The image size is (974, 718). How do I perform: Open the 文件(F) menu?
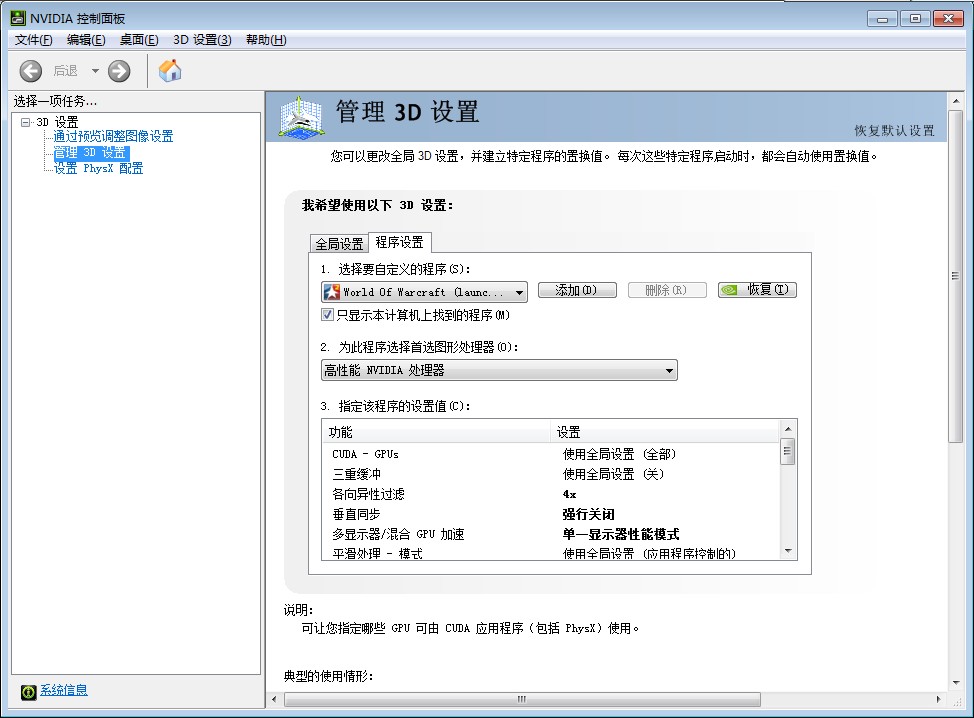tap(34, 40)
